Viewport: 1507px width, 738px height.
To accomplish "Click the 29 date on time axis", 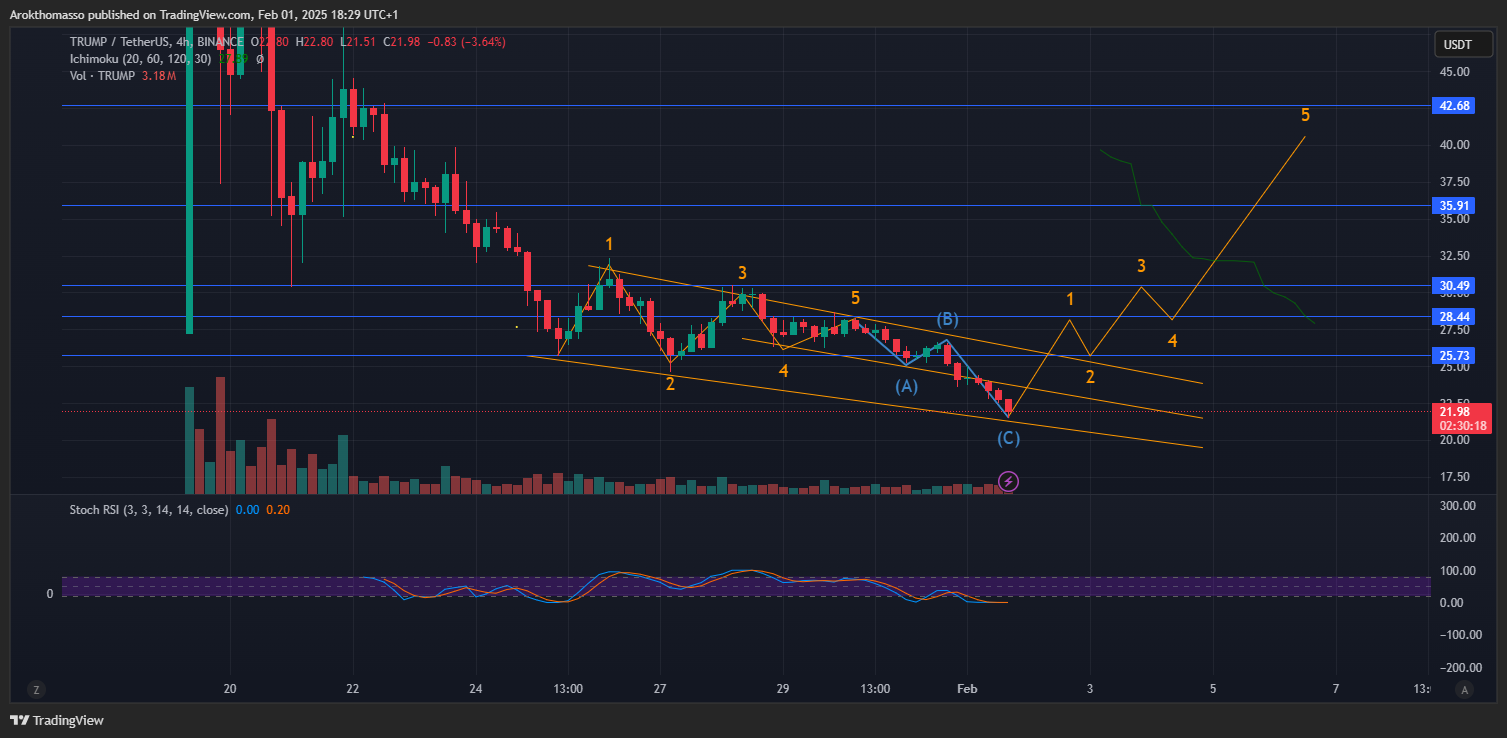I will coord(782,689).
